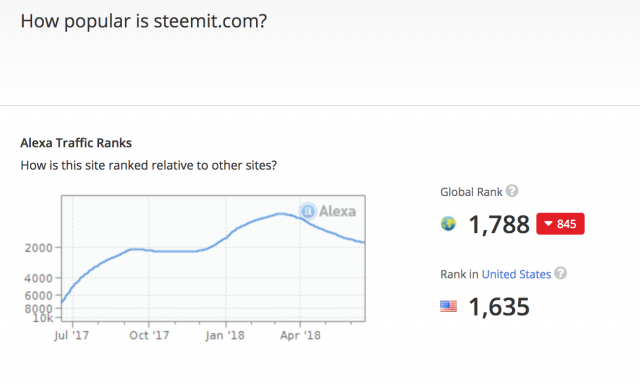Image resolution: width=640 pixels, height=386 pixels.
Task: Click the United States rank help icon
Action: tap(560, 273)
